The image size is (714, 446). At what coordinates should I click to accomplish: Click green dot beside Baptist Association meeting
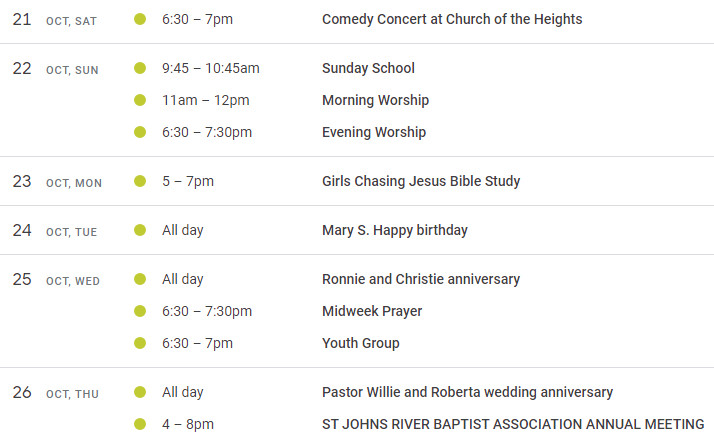click(140, 424)
